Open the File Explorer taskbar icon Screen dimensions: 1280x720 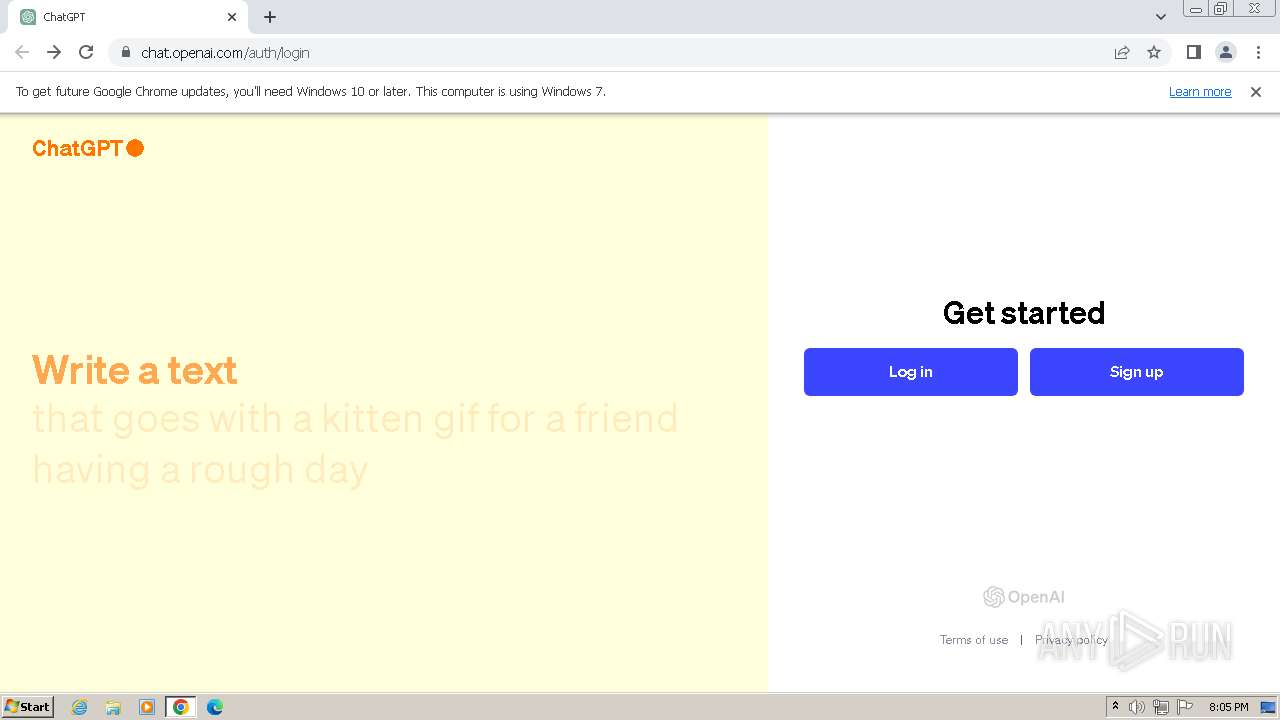(113, 707)
